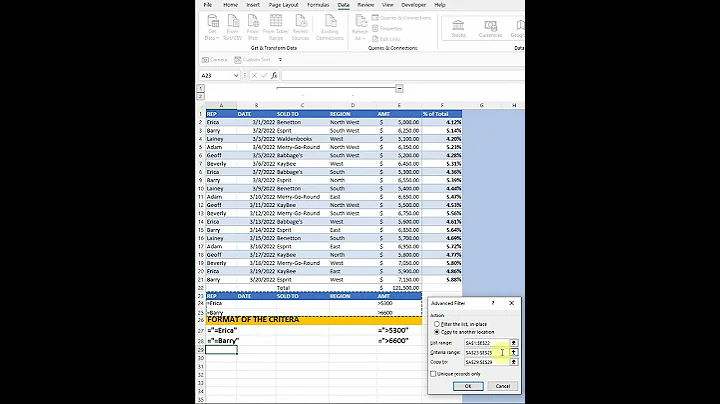720x404 pixels.
Task: Click the List range input field
Action: (x=486, y=343)
